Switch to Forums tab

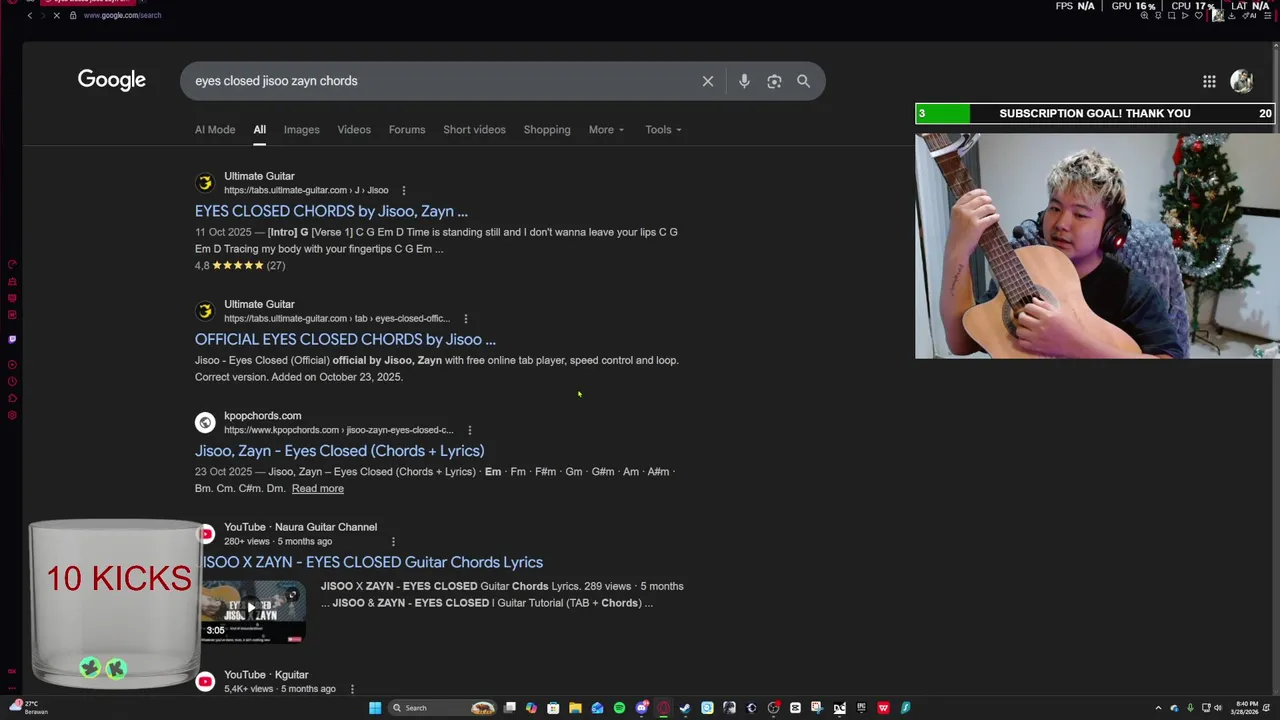407,130
